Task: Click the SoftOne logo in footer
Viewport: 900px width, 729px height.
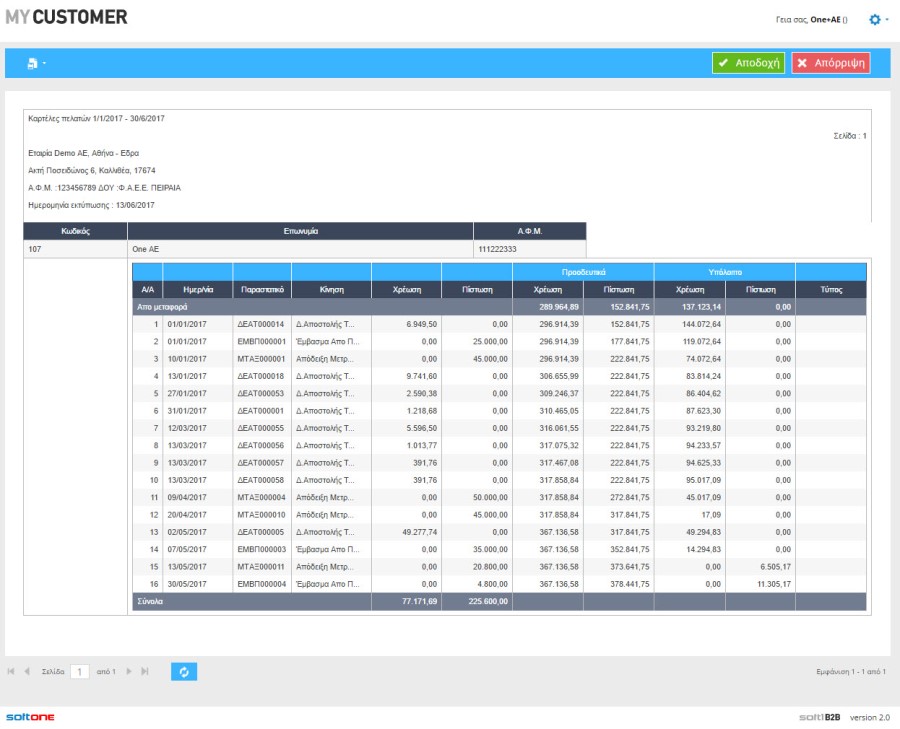Action: click(30, 717)
